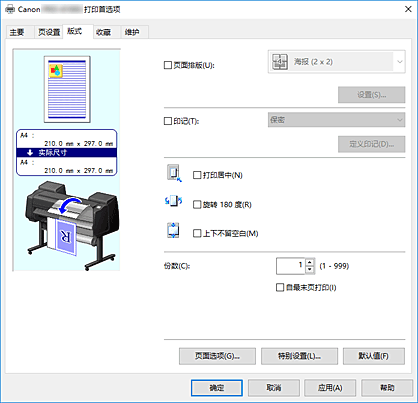Check the 打印居中(N) option

[197, 175]
